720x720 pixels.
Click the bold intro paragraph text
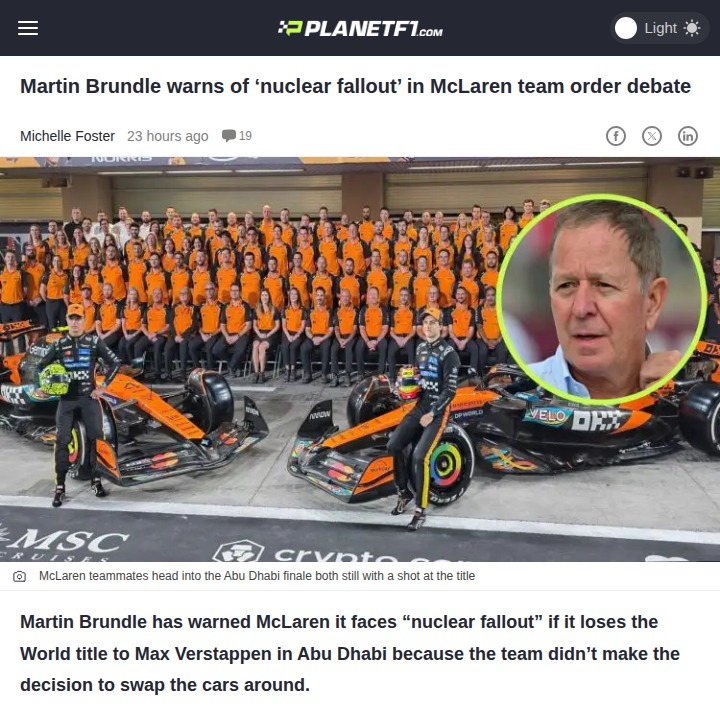[x=349, y=653]
